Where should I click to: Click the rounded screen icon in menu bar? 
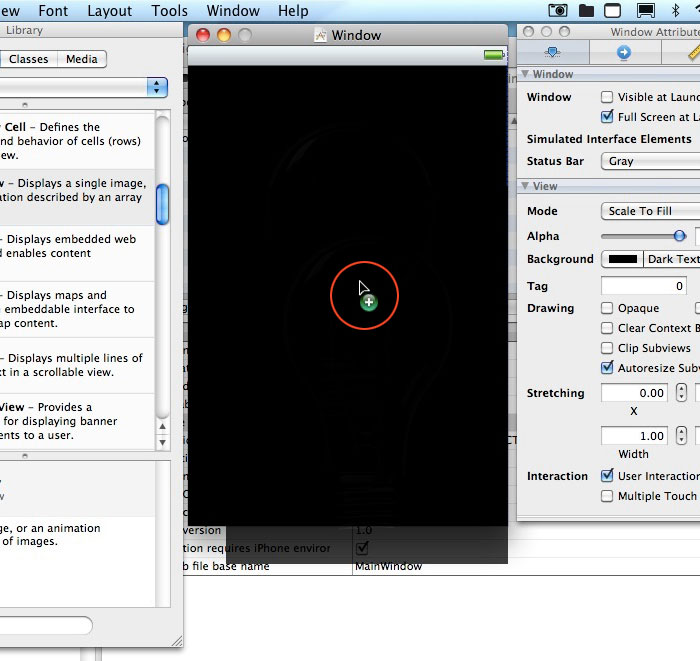pyautogui.click(x=612, y=10)
